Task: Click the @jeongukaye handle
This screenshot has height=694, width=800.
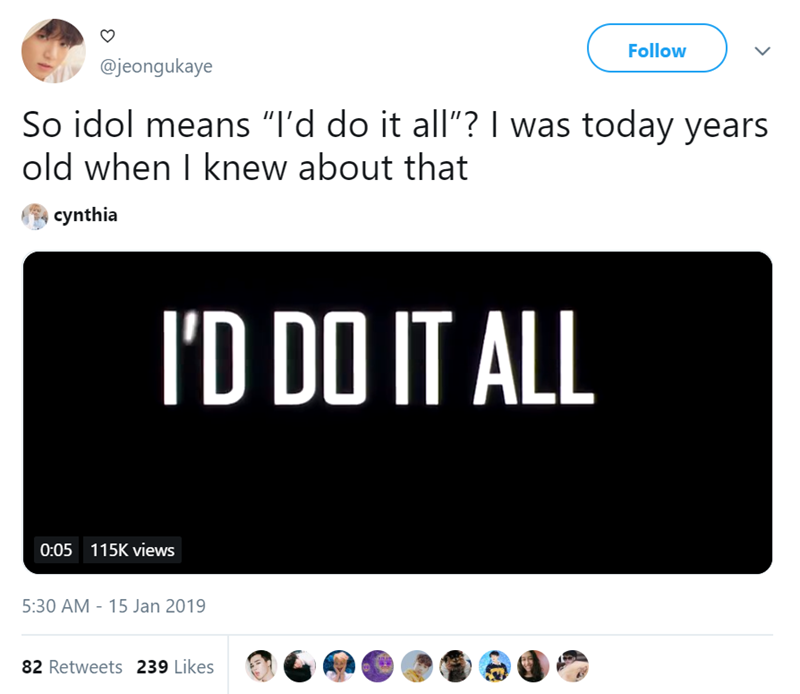Action: tap(156, 66)
